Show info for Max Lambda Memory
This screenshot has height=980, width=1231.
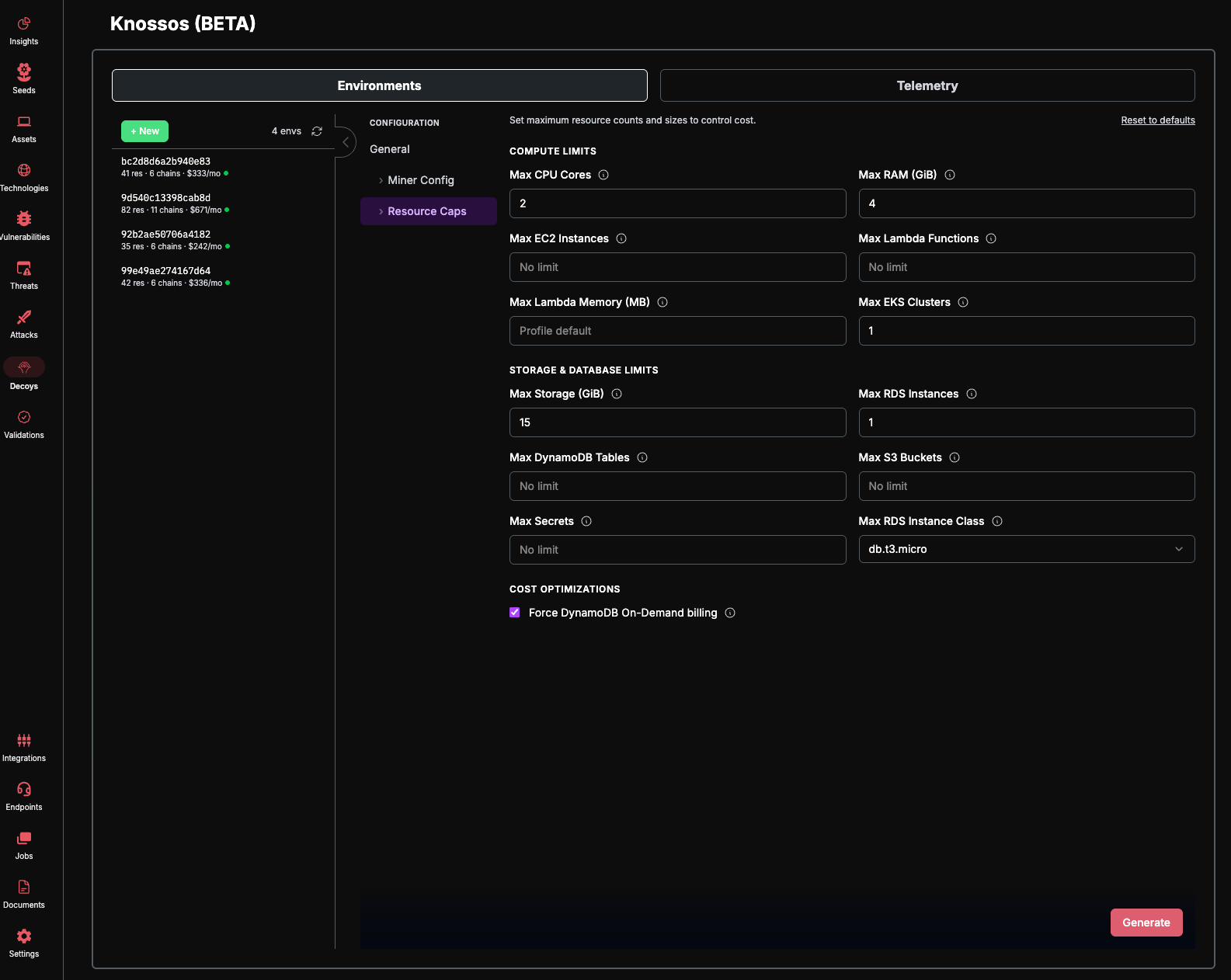coord(662,302)
